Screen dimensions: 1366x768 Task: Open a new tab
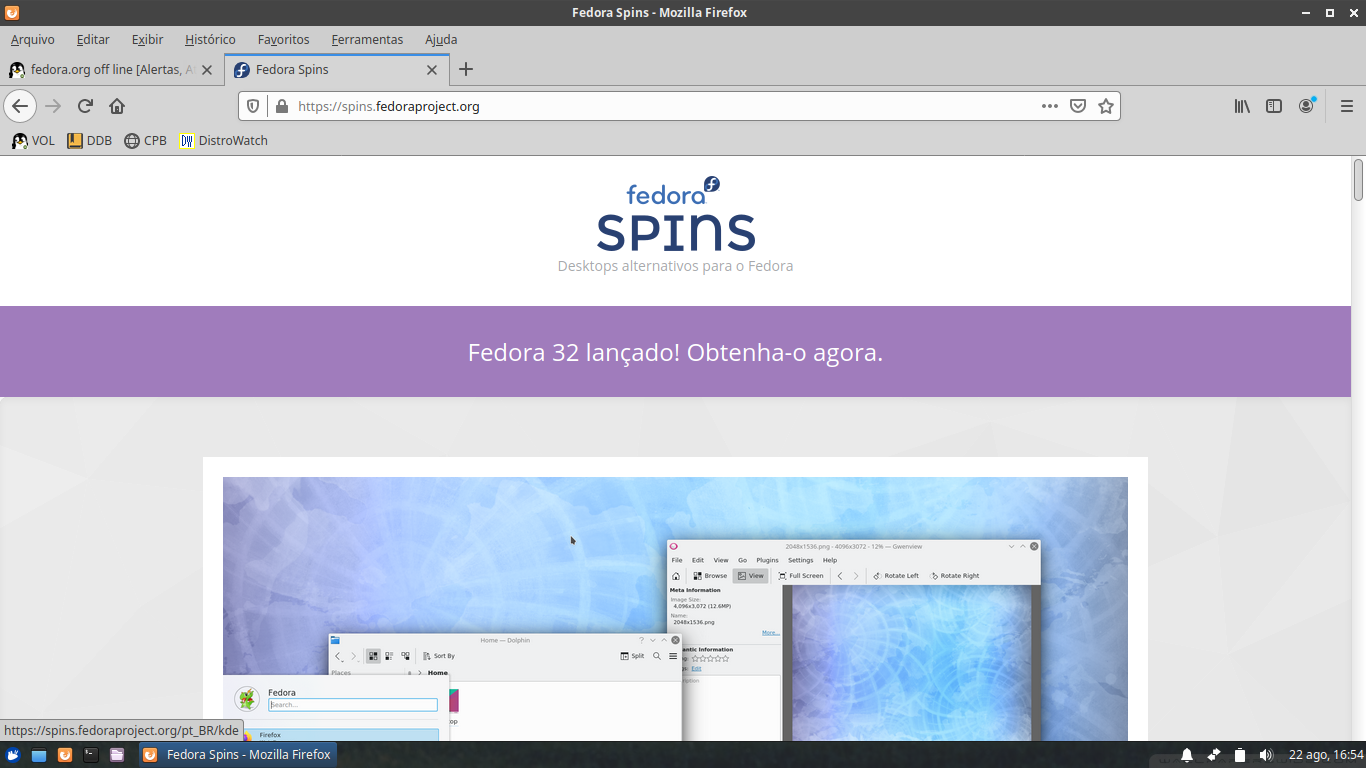click(466, 69)
